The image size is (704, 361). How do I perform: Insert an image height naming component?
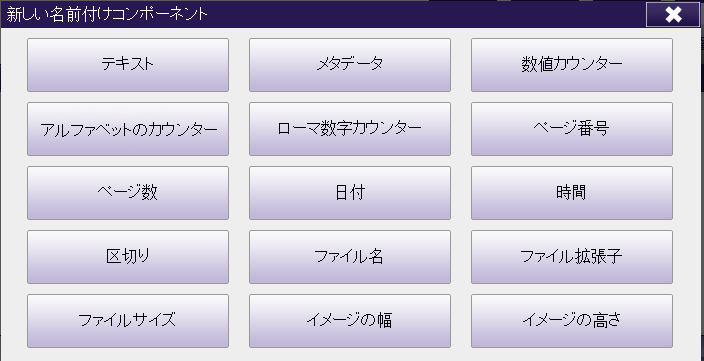(572, 321)
